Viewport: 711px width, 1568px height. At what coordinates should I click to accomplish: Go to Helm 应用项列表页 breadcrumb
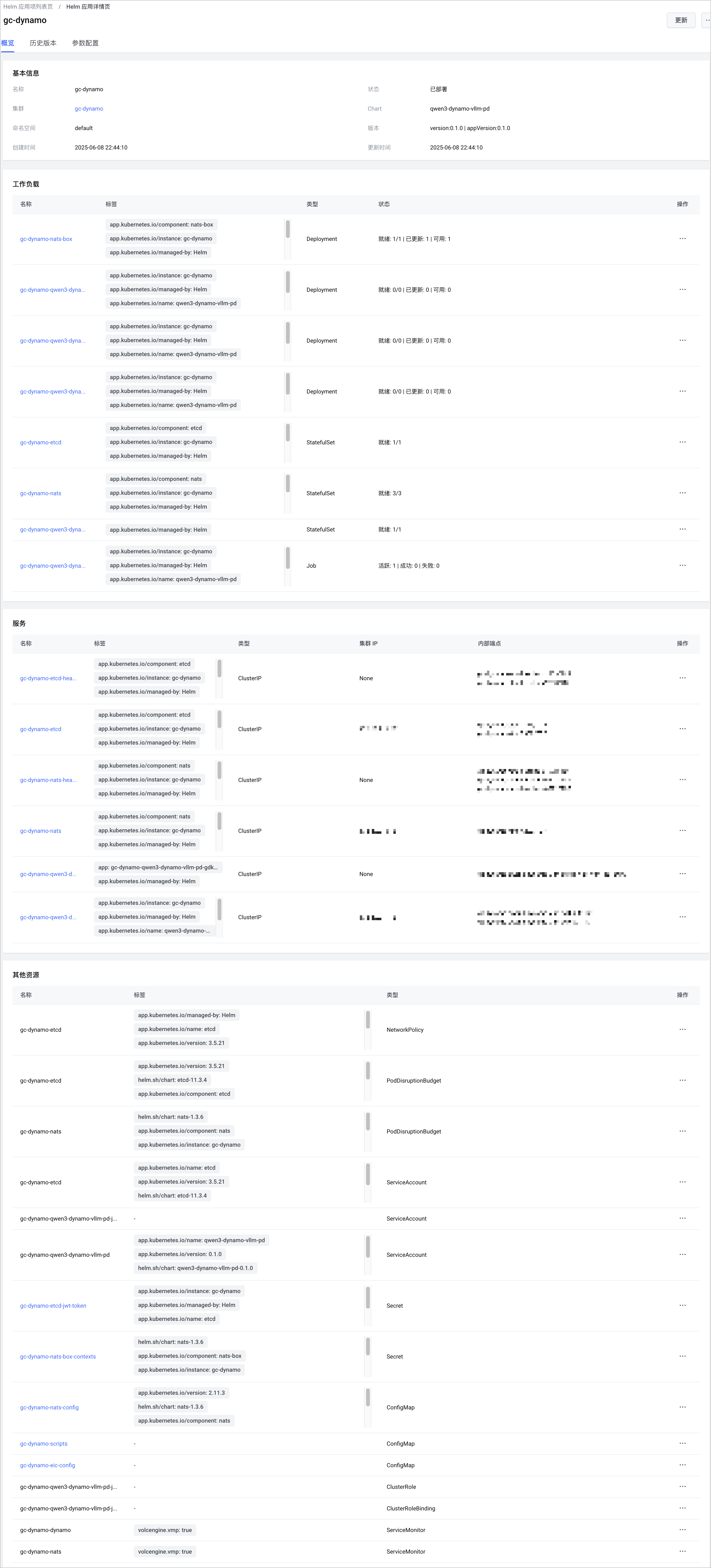point(28,7)
